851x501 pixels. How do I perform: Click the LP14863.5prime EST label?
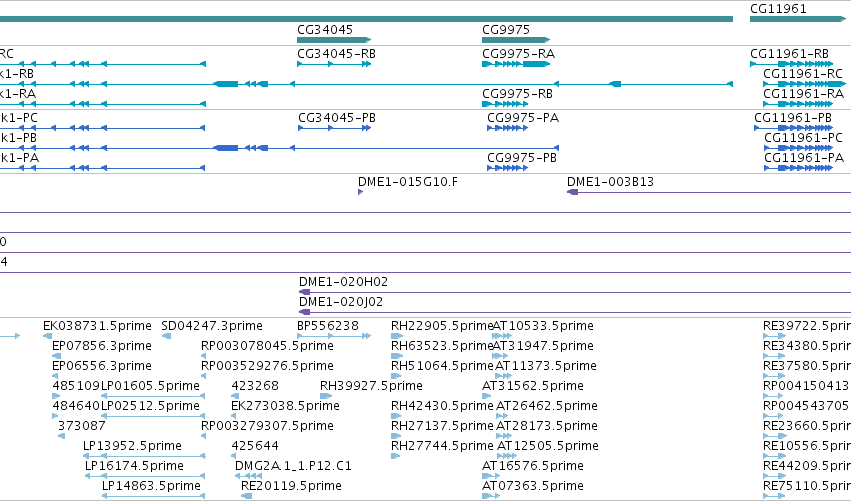pos(151,486)
